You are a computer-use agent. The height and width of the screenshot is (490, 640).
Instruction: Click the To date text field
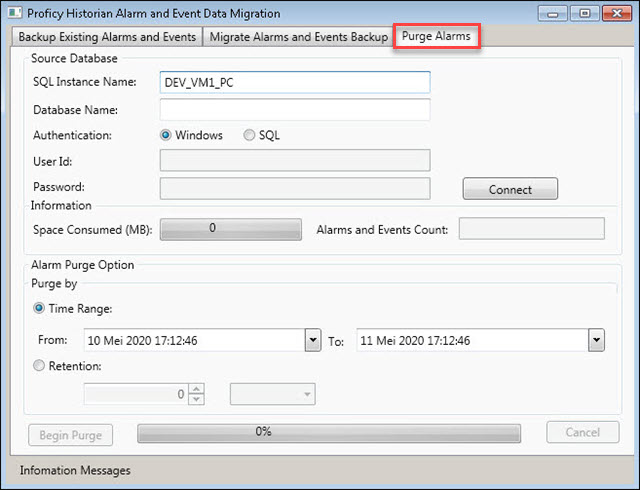click(472, 340)
